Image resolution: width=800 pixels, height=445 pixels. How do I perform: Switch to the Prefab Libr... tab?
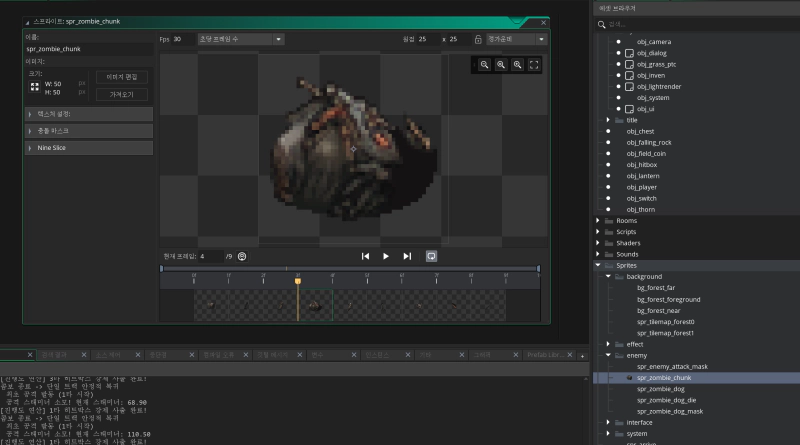[x=545, y=355]
